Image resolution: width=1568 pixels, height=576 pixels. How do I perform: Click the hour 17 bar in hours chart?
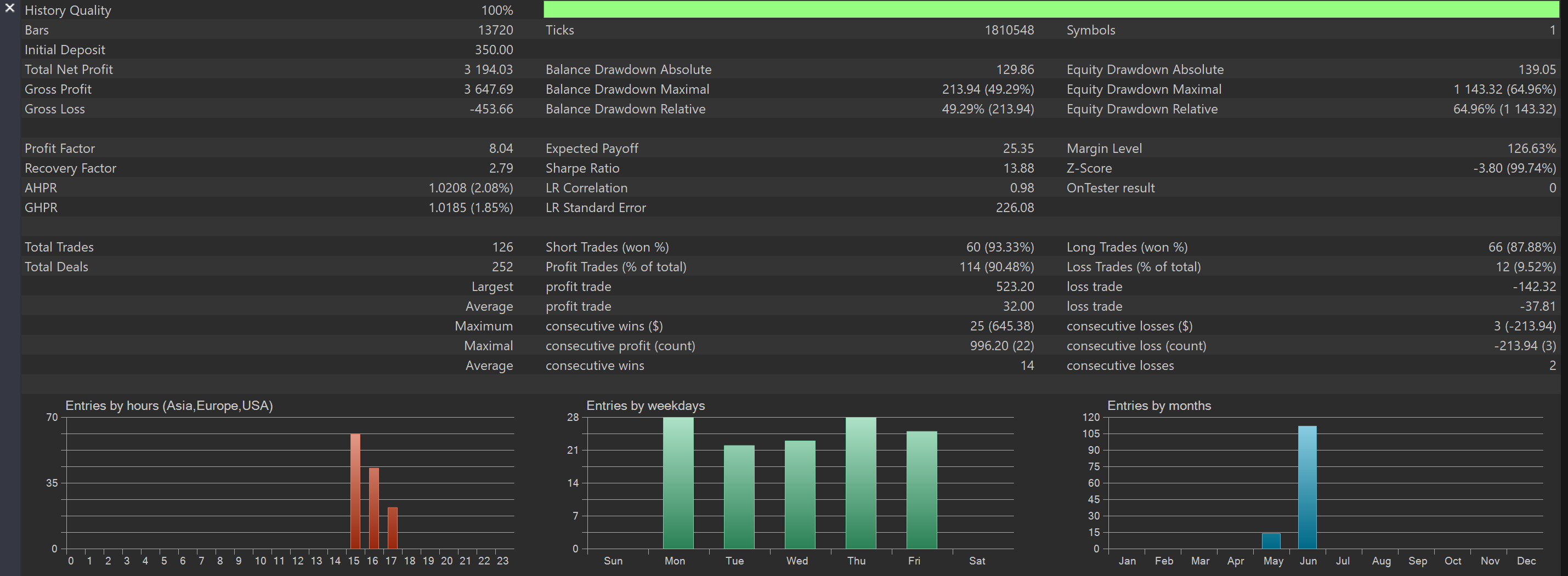click(393, 528)
